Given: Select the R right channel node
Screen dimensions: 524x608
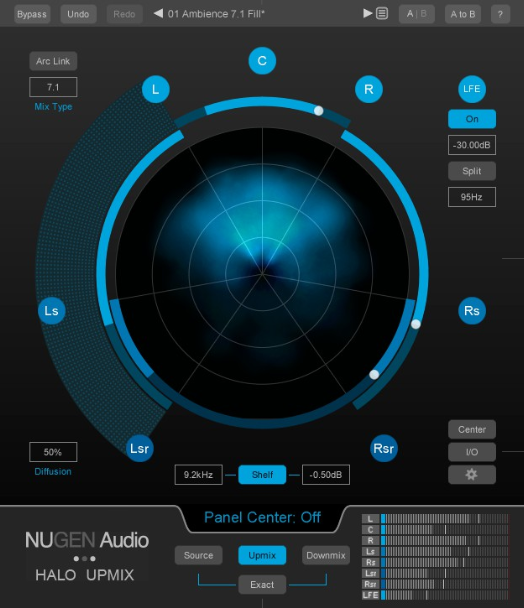Looking at the screenshot, I should (x=368, y=90).
